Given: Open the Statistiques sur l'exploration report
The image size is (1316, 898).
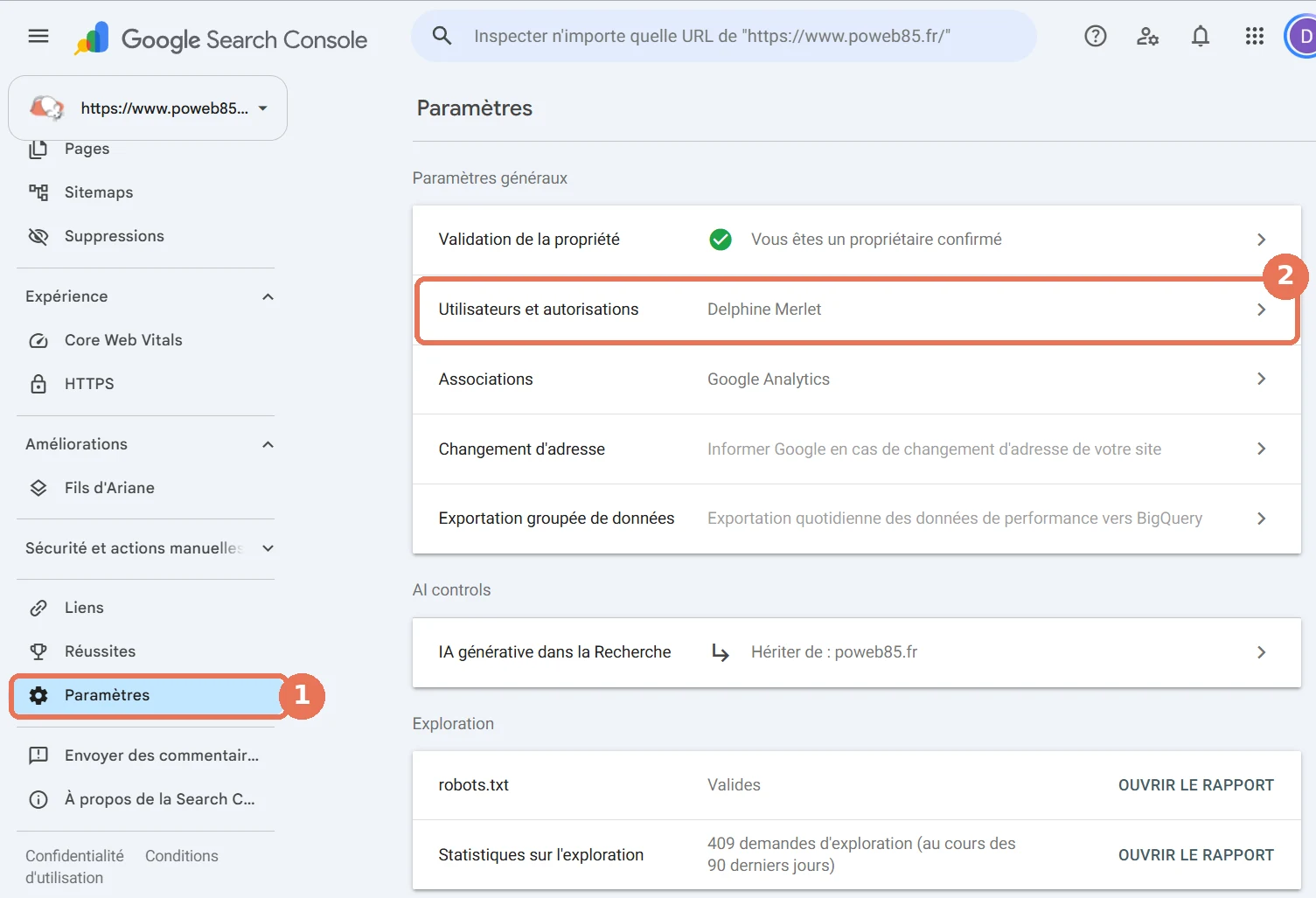Looking at the screenshot, I should pos(1196,855).
